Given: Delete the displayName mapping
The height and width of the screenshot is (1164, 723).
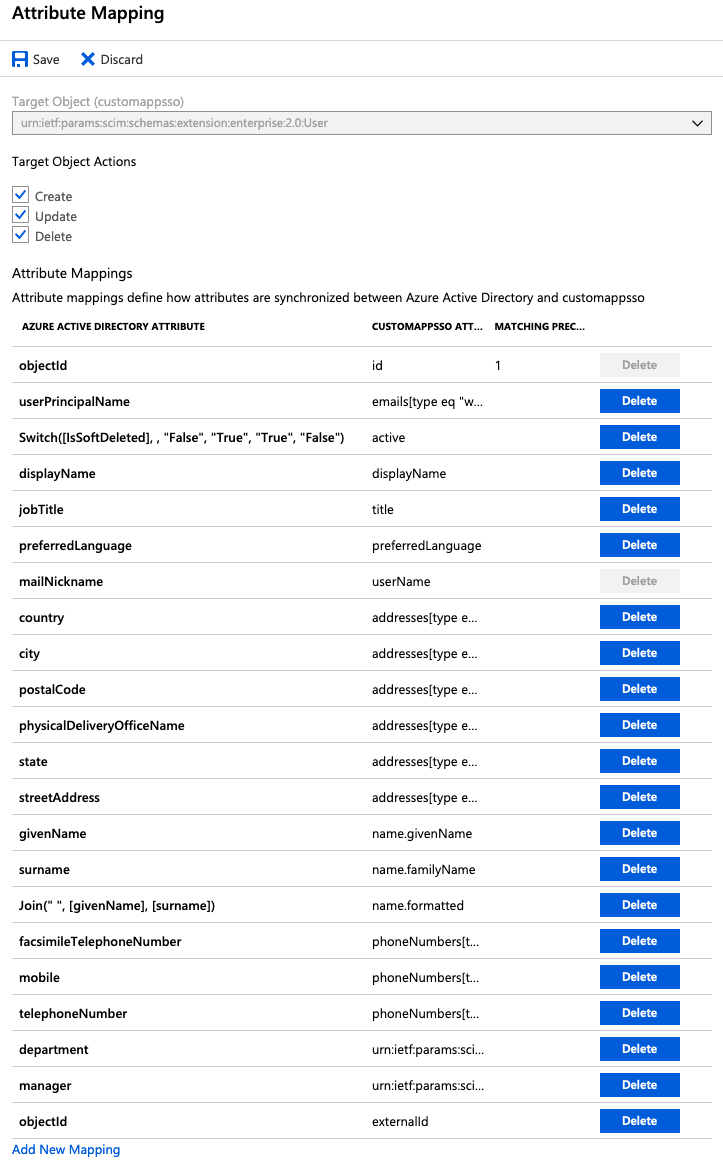Looking at the screenshot, I should pos(639,473).
